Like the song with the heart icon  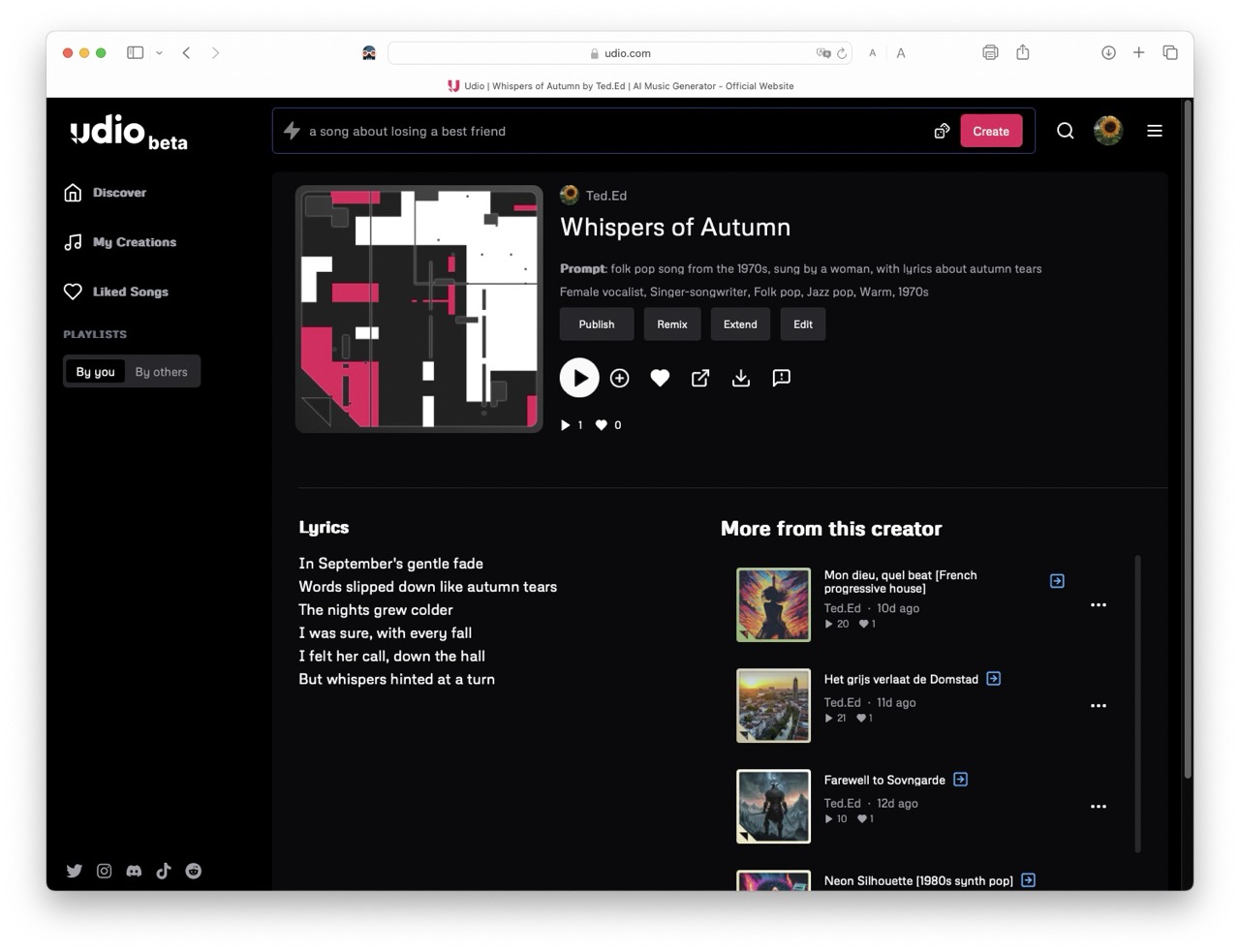coord(660,378)
